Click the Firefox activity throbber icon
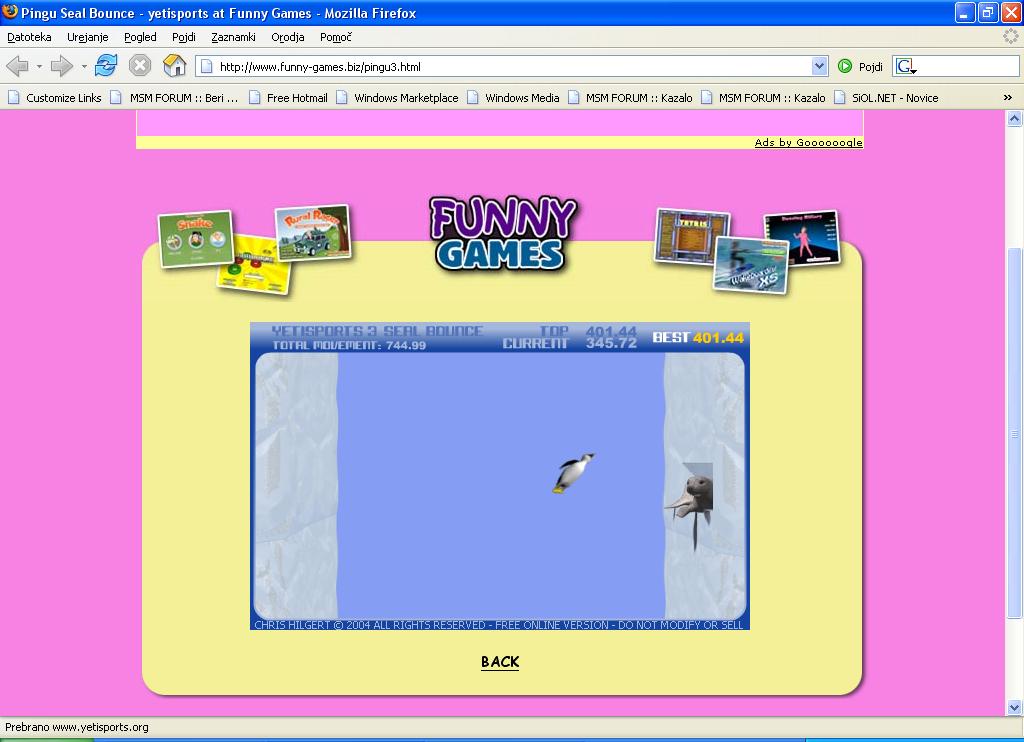The height and width of the screenshot is (742, 1024). 1011,37
